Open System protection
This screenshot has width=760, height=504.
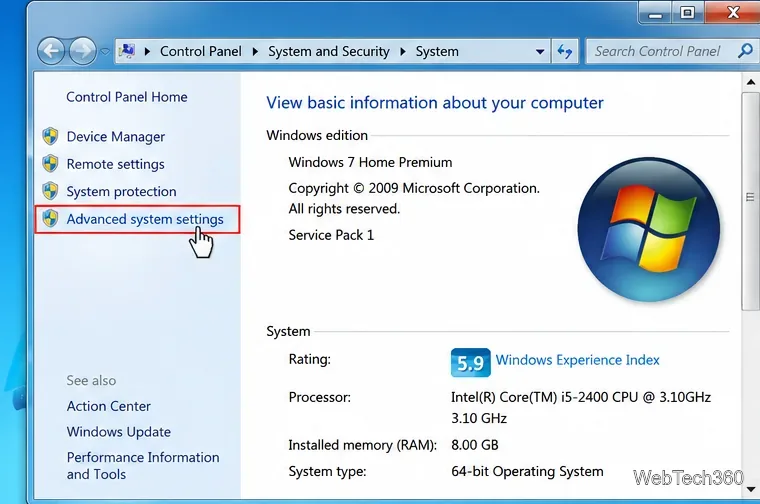[121, 191]
